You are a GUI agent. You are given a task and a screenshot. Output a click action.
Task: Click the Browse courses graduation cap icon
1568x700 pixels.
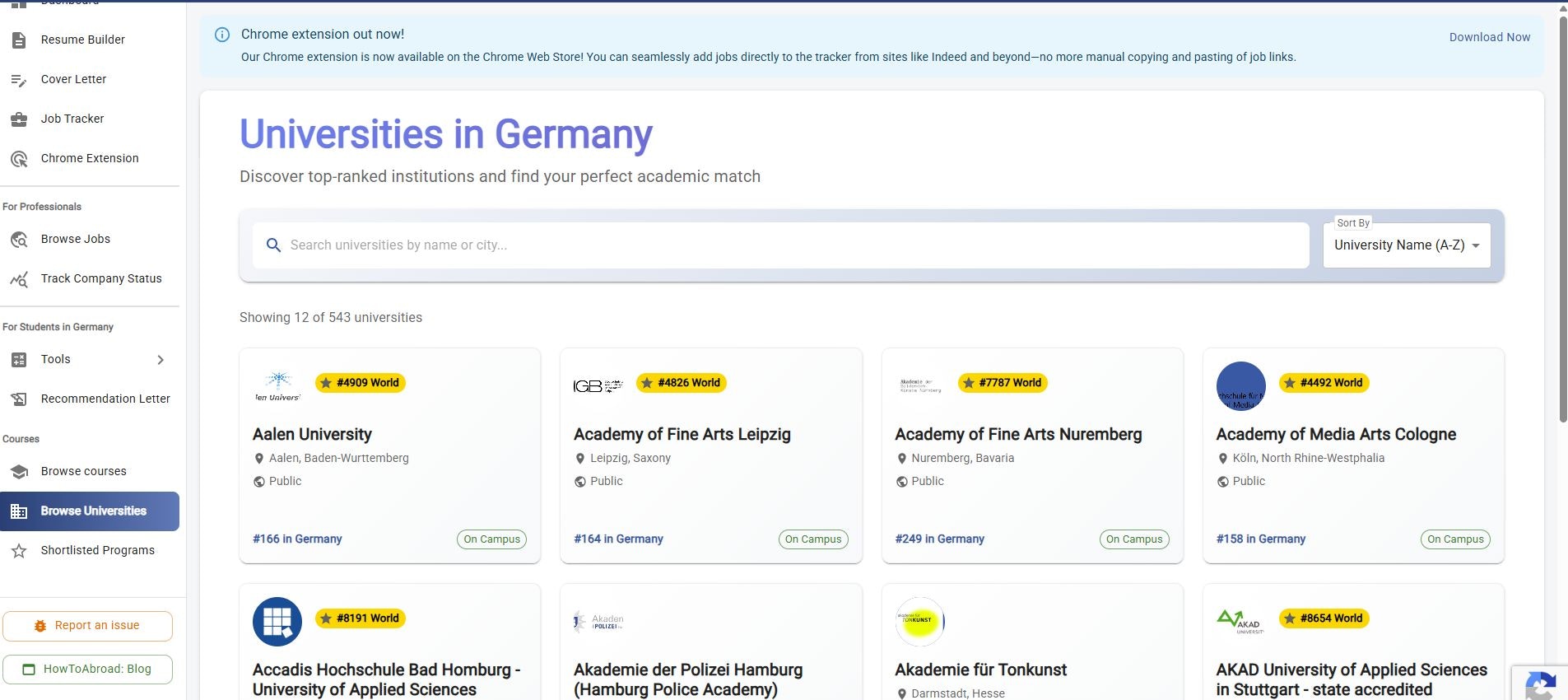pyautogui.click(x=19, y=471)
